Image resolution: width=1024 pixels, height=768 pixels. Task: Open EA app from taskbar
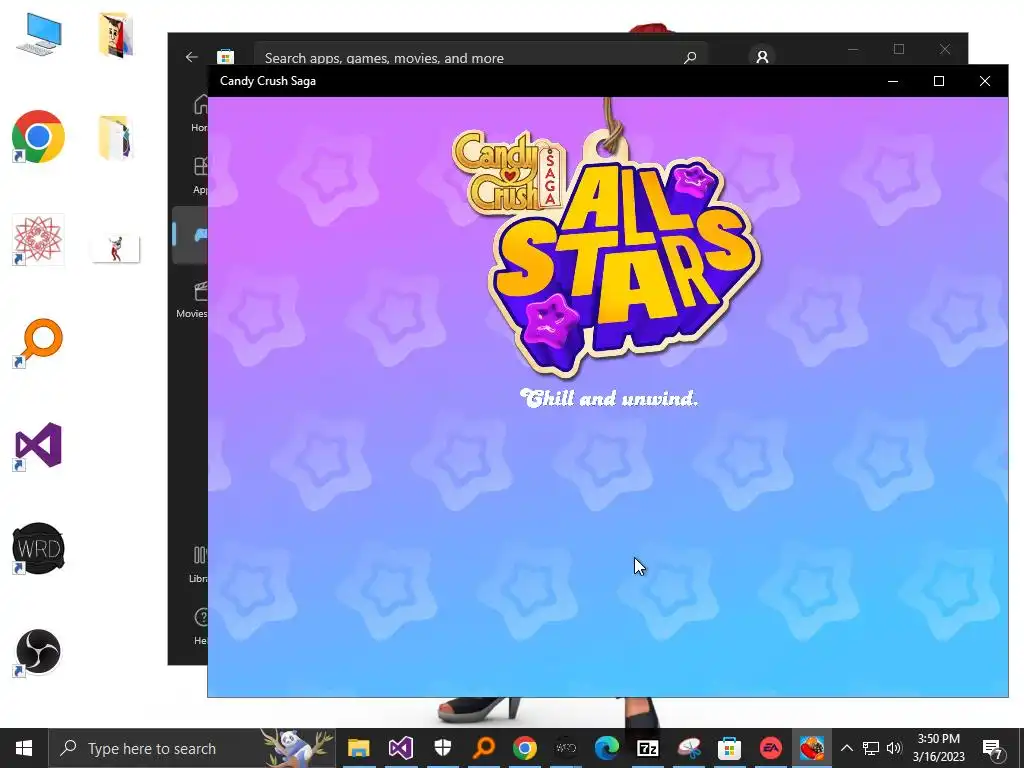click(771, 748)
